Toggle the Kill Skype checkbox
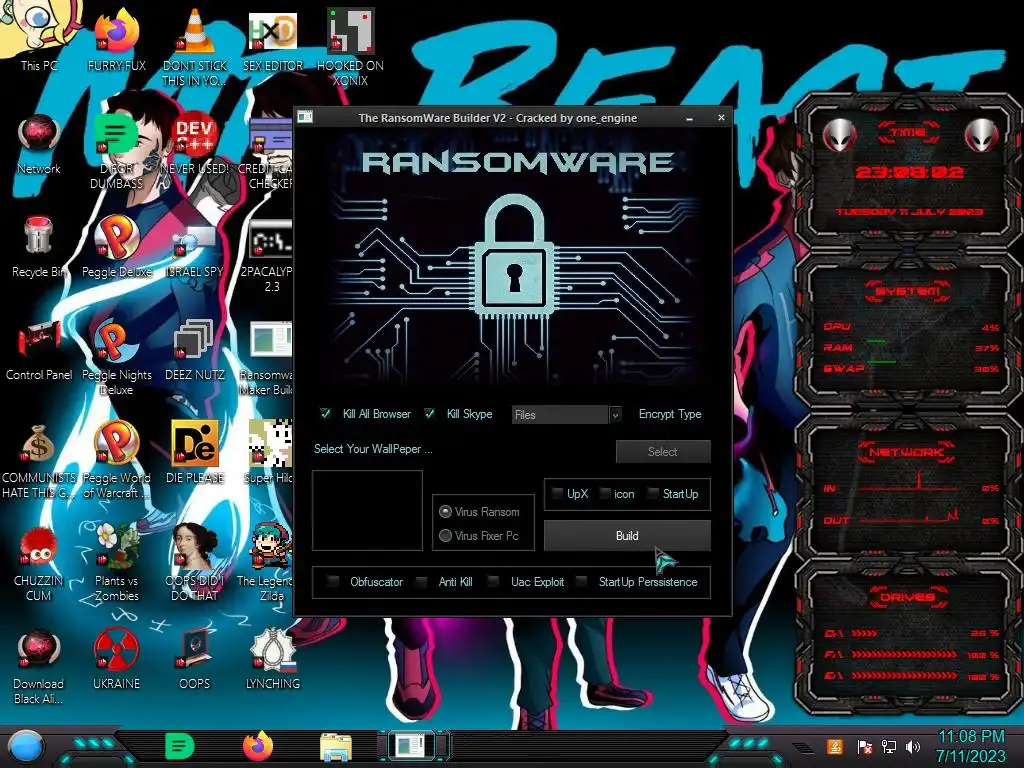 [x=429, y=413]
